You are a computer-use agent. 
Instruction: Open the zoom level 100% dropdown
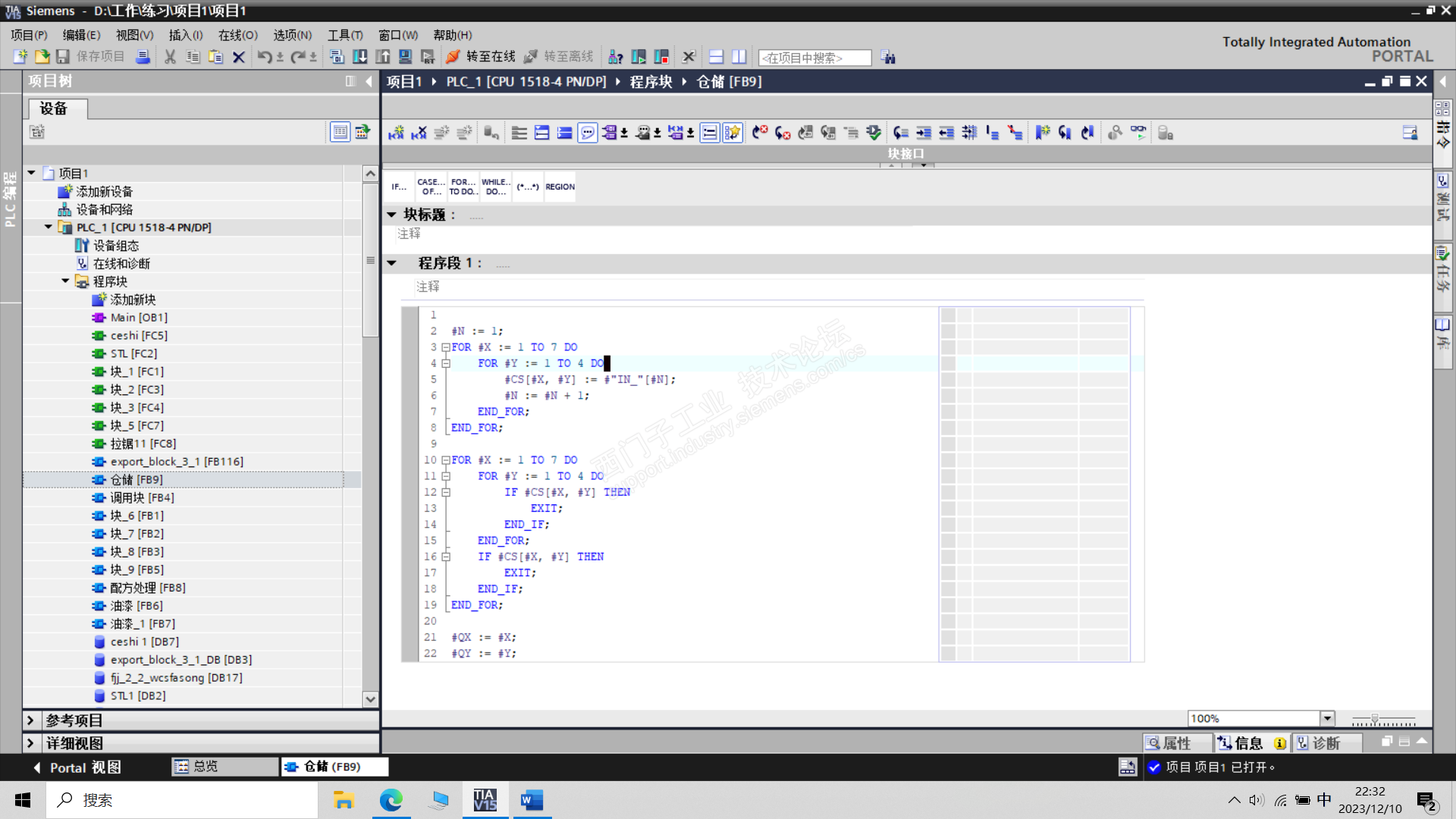1327,718
